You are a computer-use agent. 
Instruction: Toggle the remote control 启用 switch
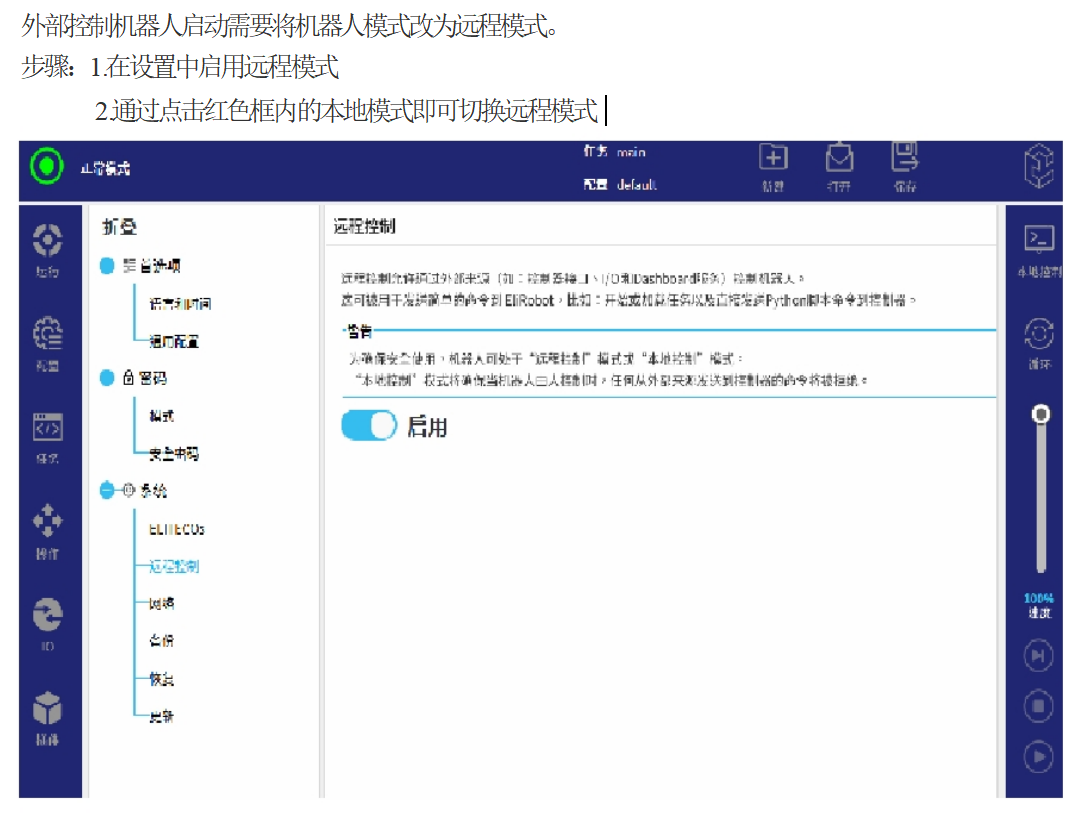click(368, 426)
